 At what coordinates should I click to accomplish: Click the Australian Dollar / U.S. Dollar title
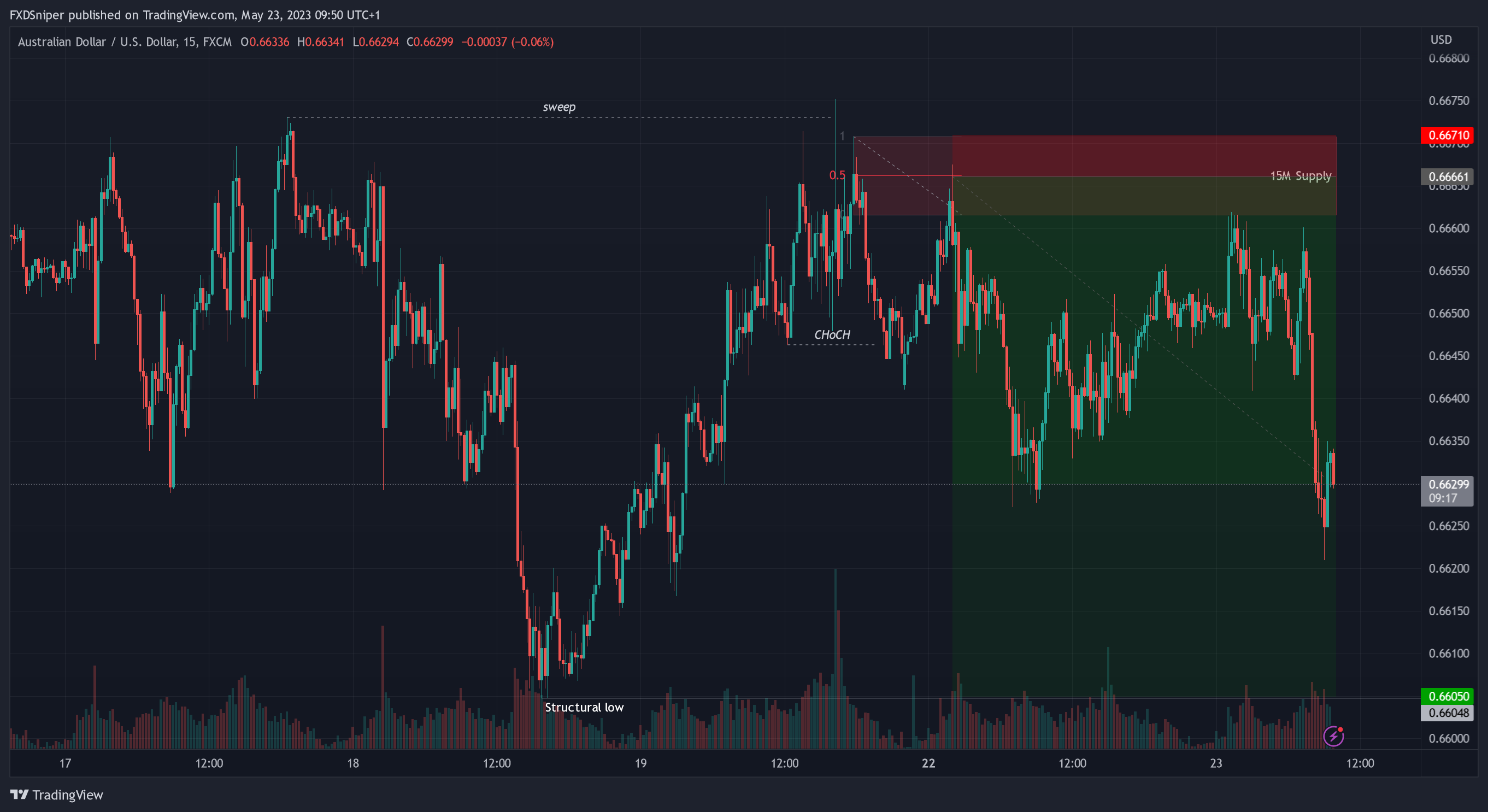124,42
